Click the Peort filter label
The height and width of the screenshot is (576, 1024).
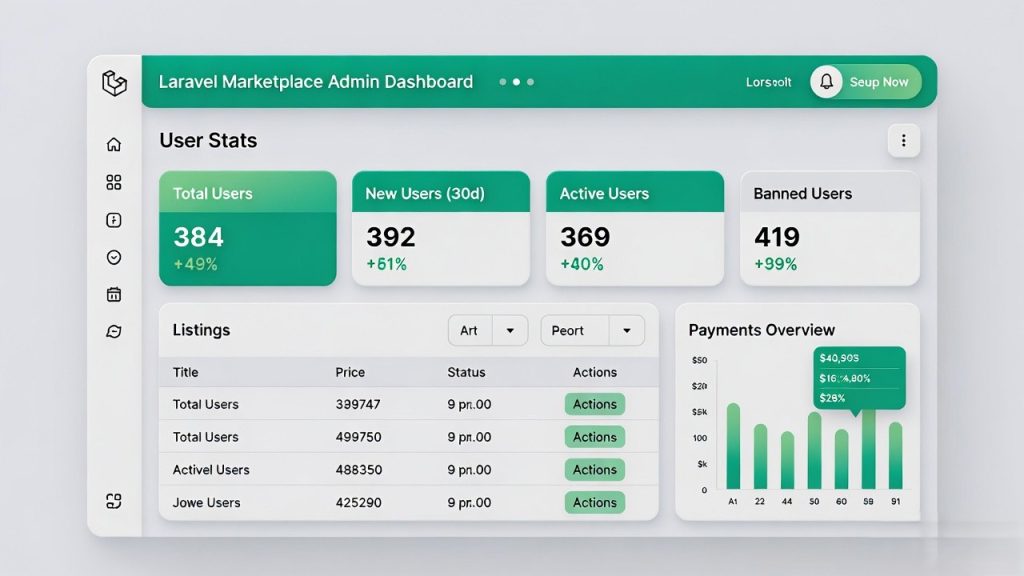(x=568, y=330)
